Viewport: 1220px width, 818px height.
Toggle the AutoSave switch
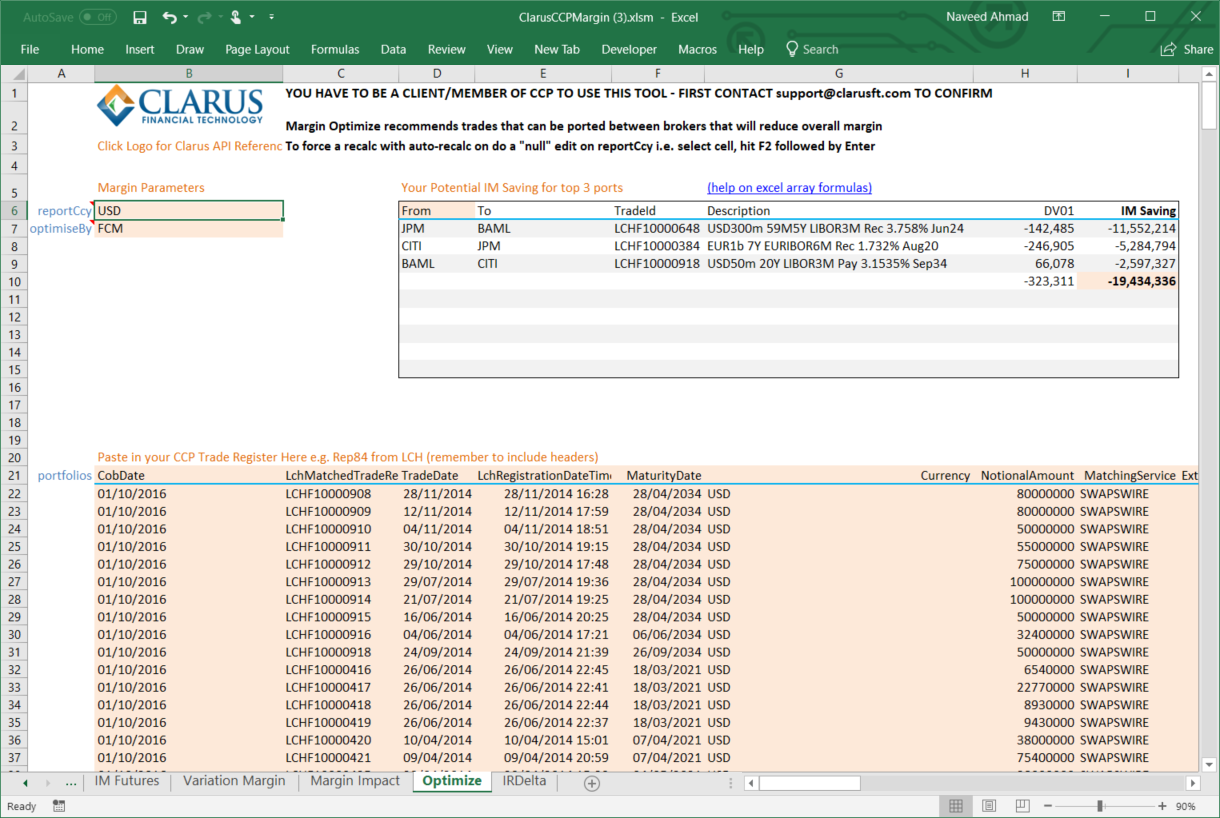click(97, 17)
